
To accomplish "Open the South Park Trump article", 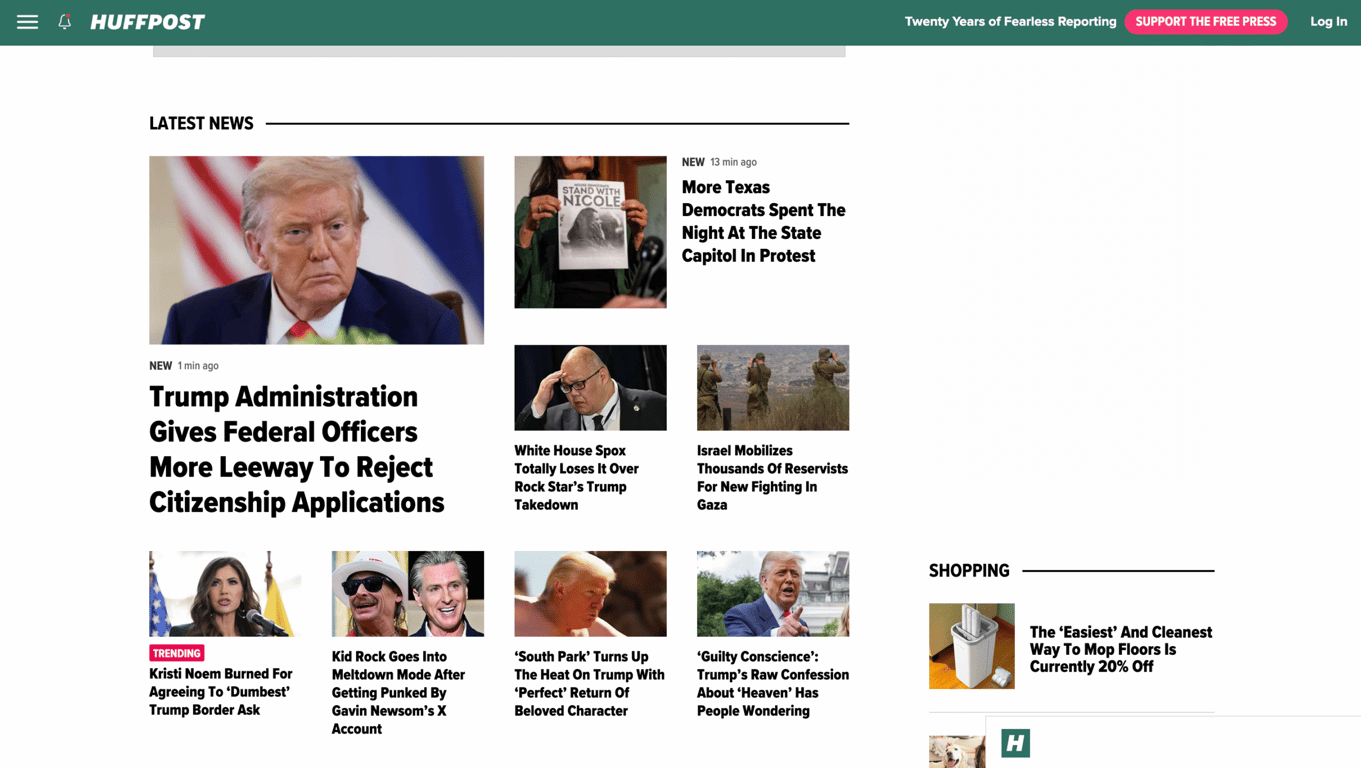I will 589,683.
